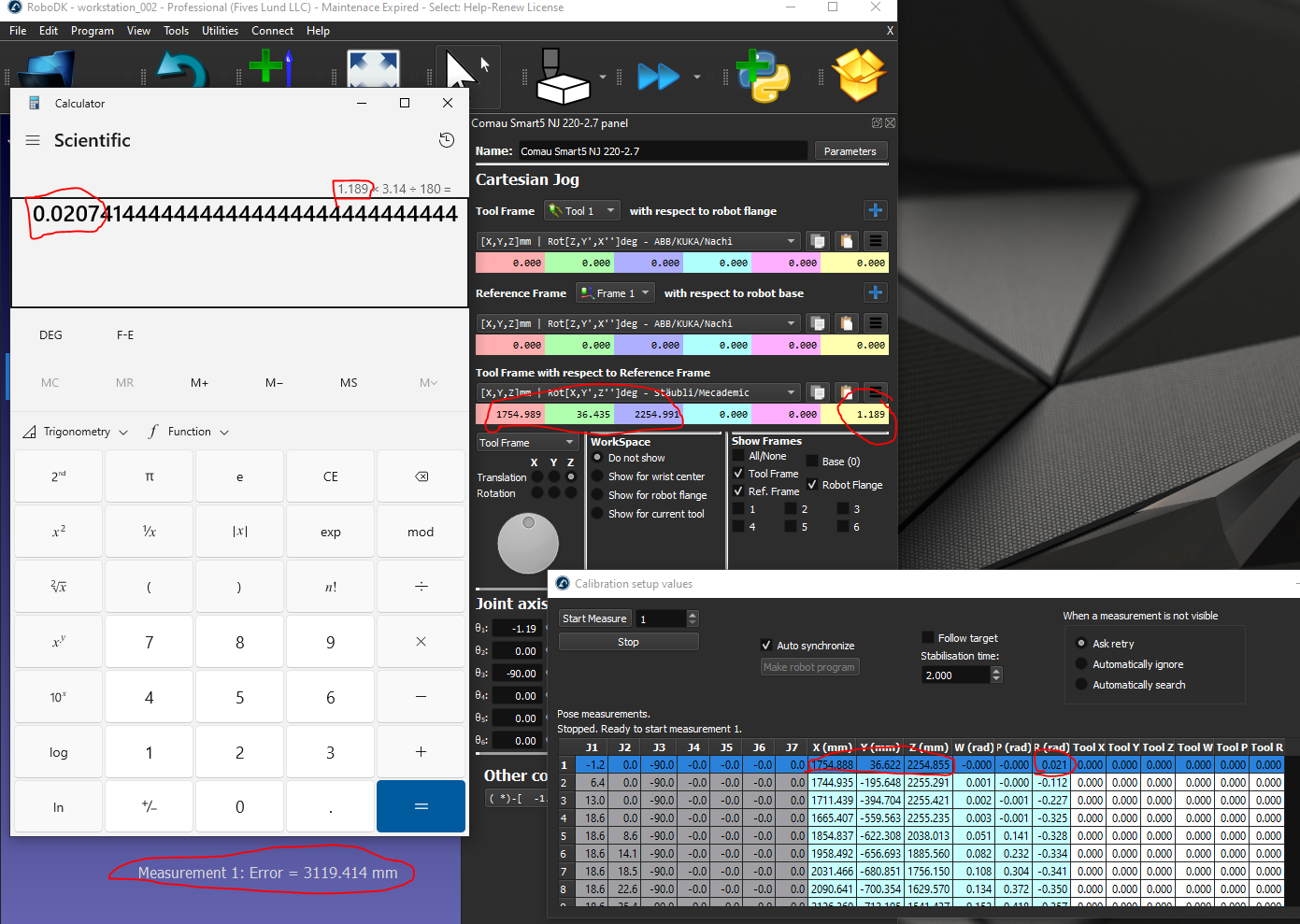Open the calculator hamburger navigation menu
The height and width of the screenshot is (924, 1300).
(x=33, y=140)
